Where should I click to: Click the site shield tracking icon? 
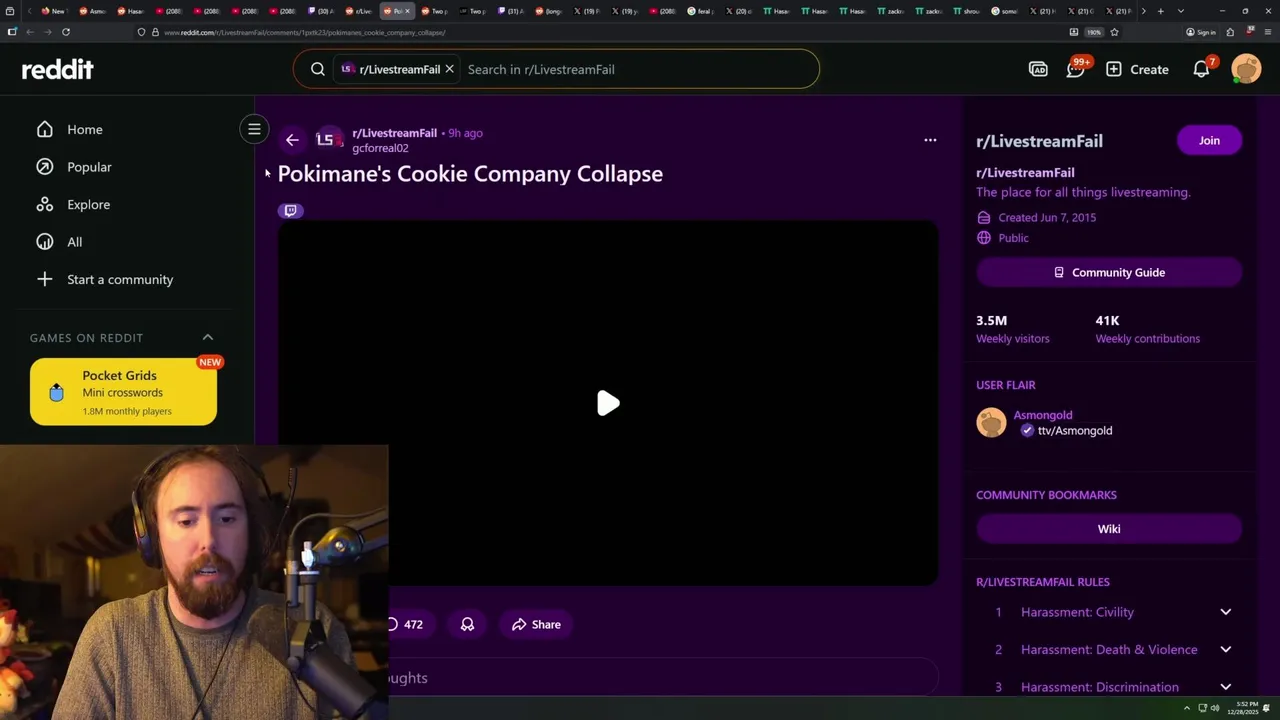pyautogui.click(x=141, y=32)
